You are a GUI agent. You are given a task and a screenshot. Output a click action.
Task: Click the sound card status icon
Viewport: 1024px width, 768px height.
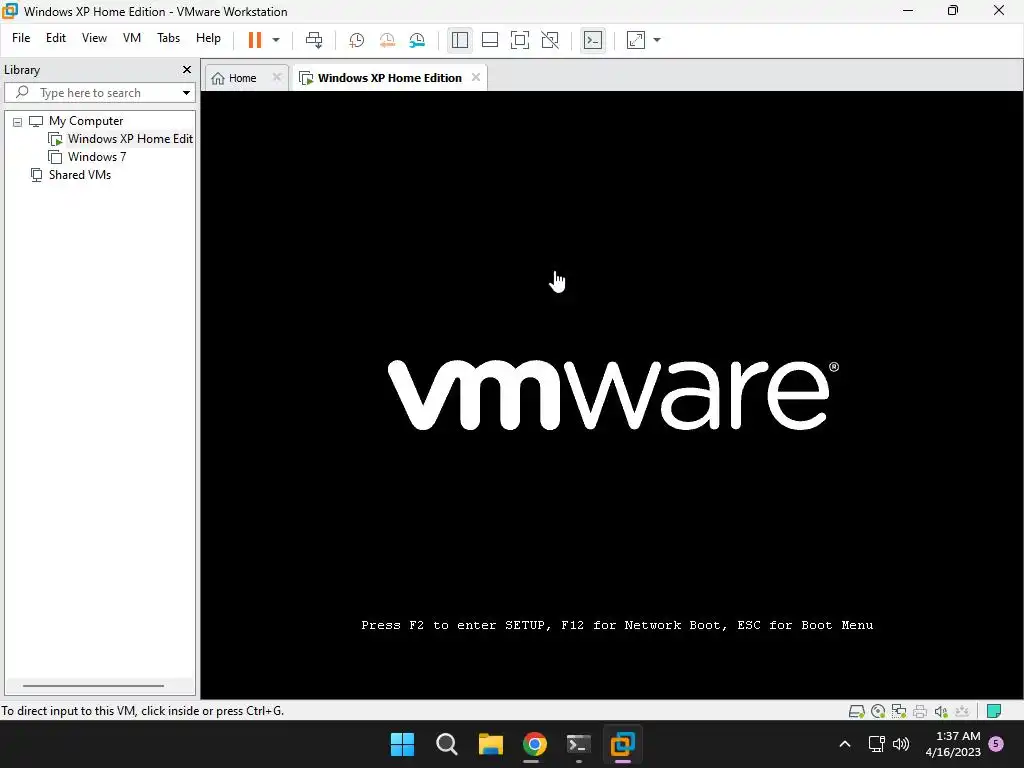pyautogui.click(x=941, y=711)
